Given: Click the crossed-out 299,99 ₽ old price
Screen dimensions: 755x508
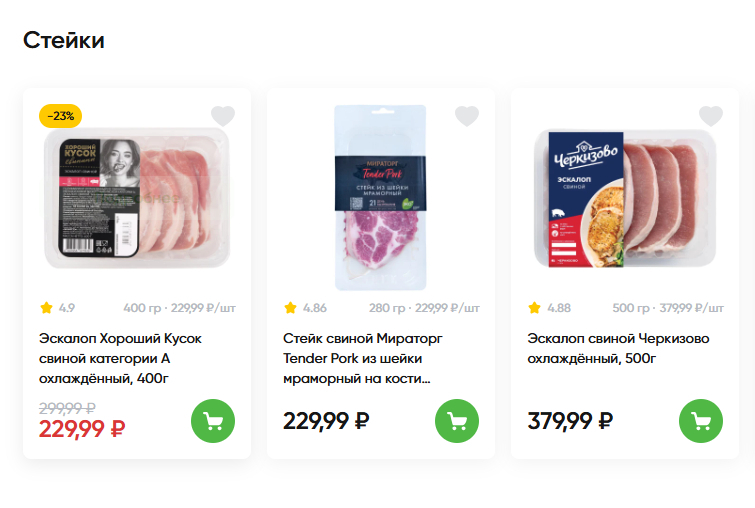Looking at the screenshot, I should 67,407.
